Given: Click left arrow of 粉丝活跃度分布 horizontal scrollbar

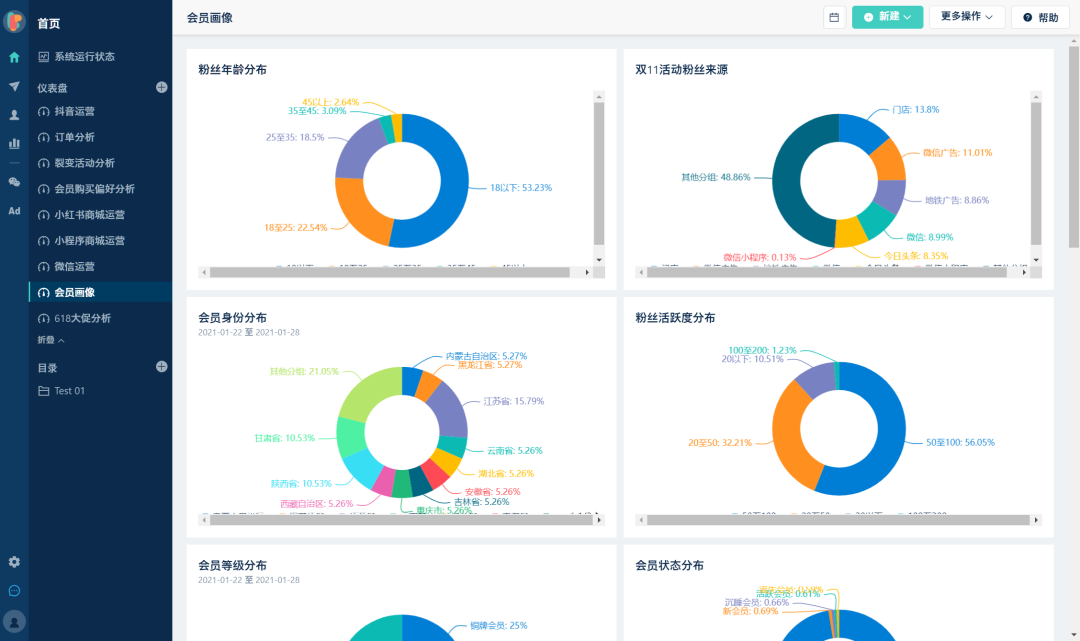Looking at the screenshot, I should (641, 520).
